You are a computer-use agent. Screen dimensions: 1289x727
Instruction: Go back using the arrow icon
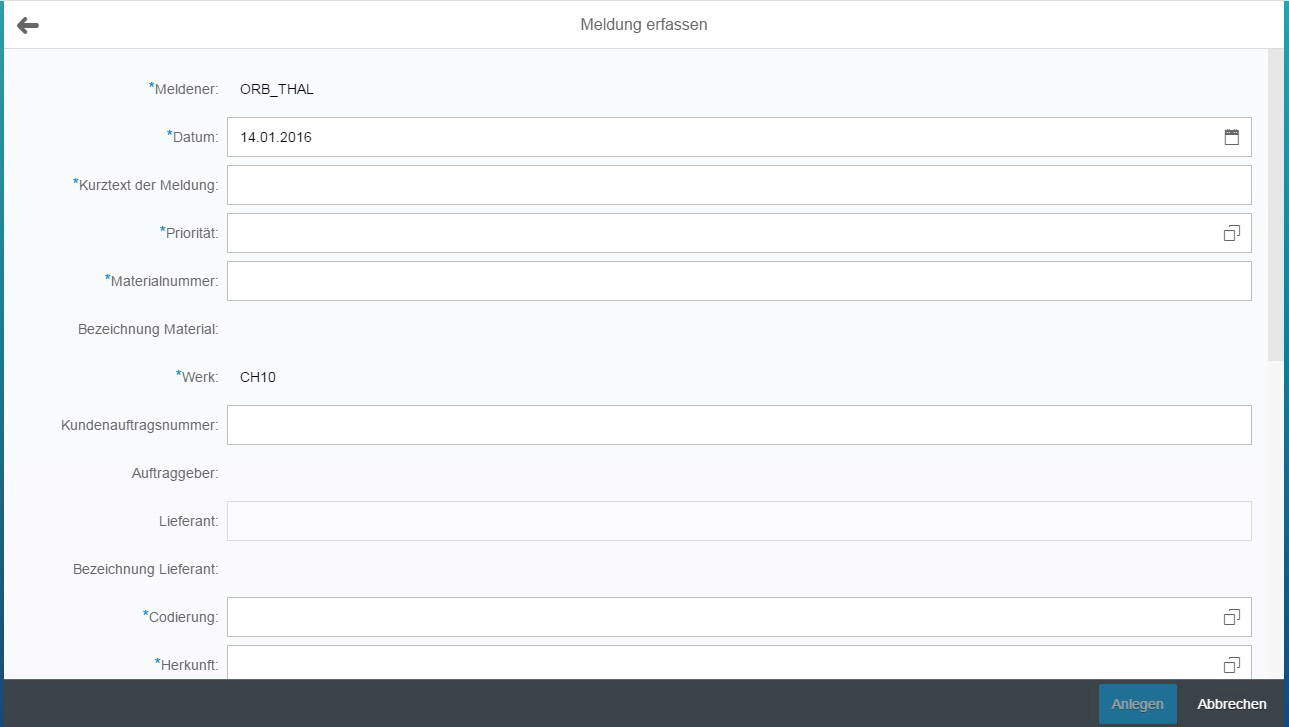28,25
